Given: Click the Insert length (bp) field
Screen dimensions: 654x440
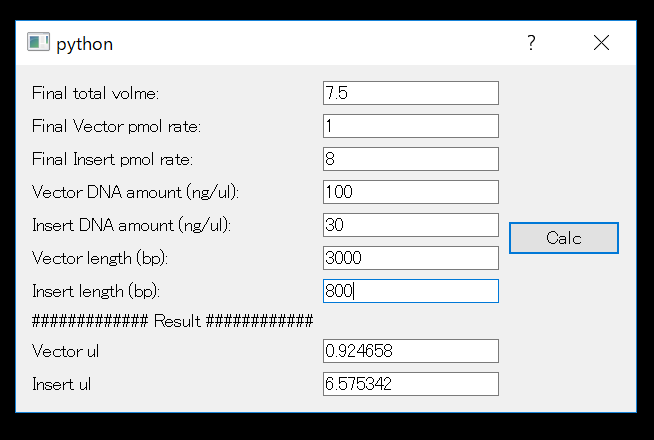Looking at the screenshot, I should tap(410, 291).
